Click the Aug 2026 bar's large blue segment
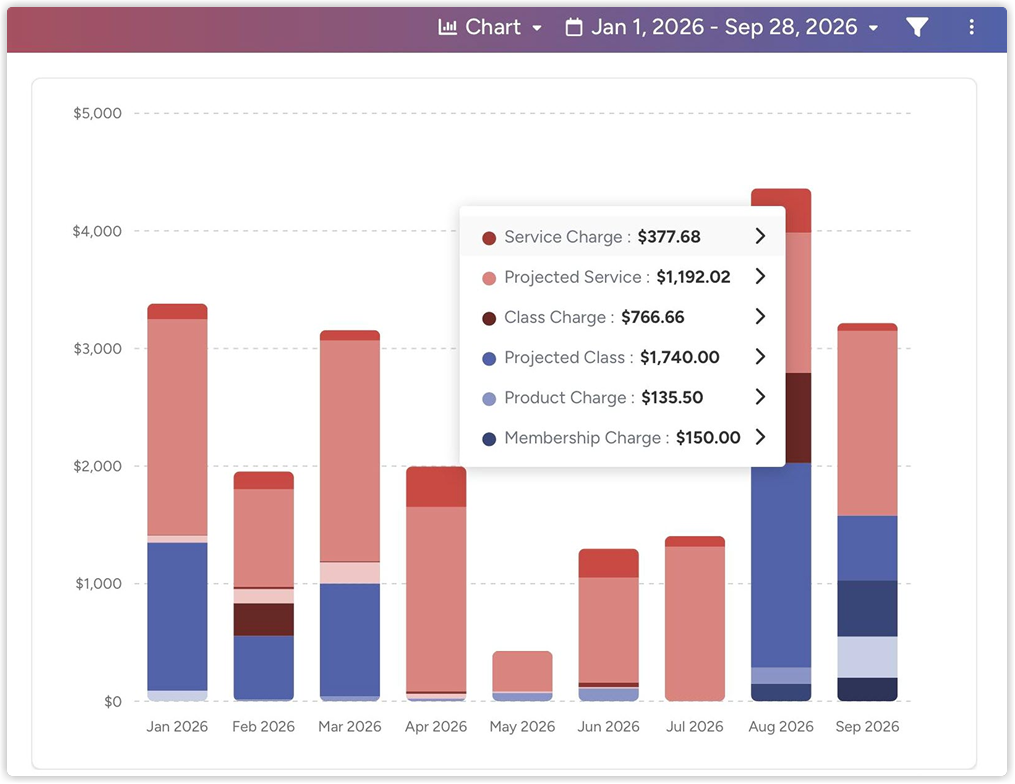Screen dimensions: 1015x784 coord(781,565)
